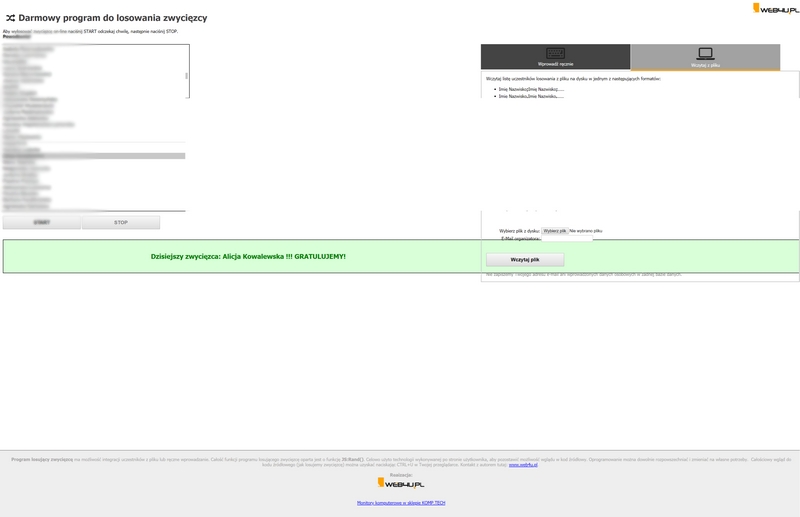
Task: Click the laptop icon for file loading
Action: pyautogui.click(x=705, y=53)
